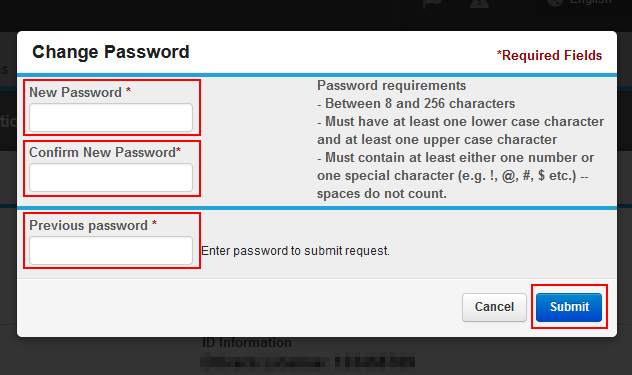Click inside the Confirm New Password box

pyautogui.click(x=111, y=177)
